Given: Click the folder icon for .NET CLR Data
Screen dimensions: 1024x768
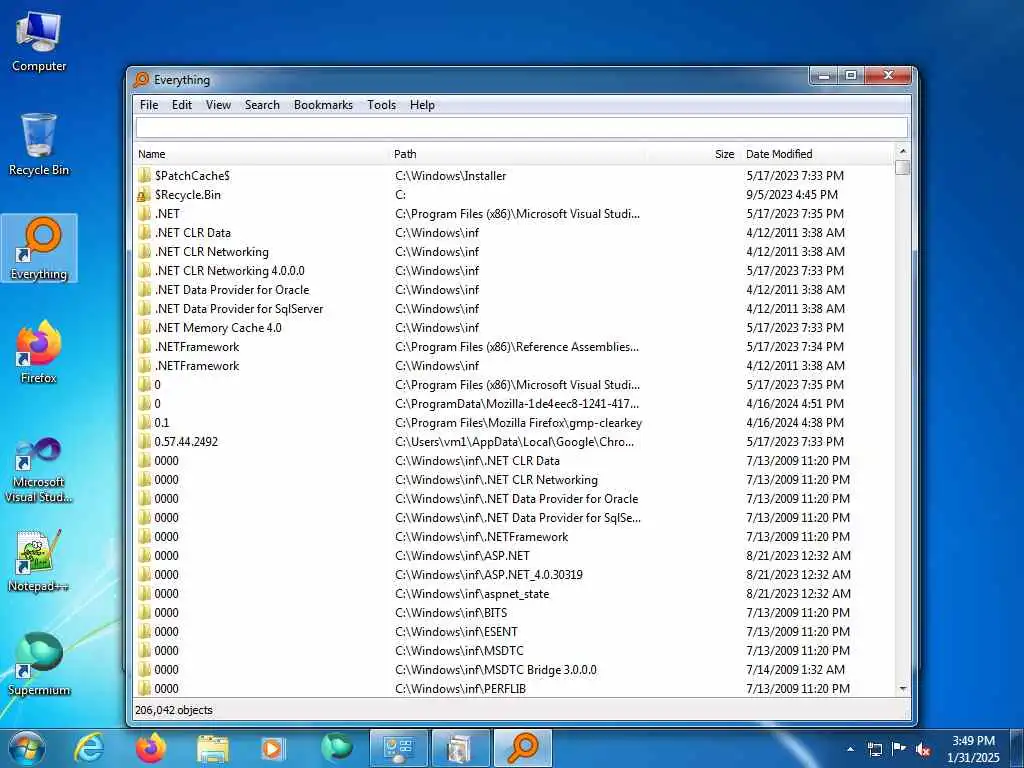Looking at the screenshot, I should [x=144, y=232].
